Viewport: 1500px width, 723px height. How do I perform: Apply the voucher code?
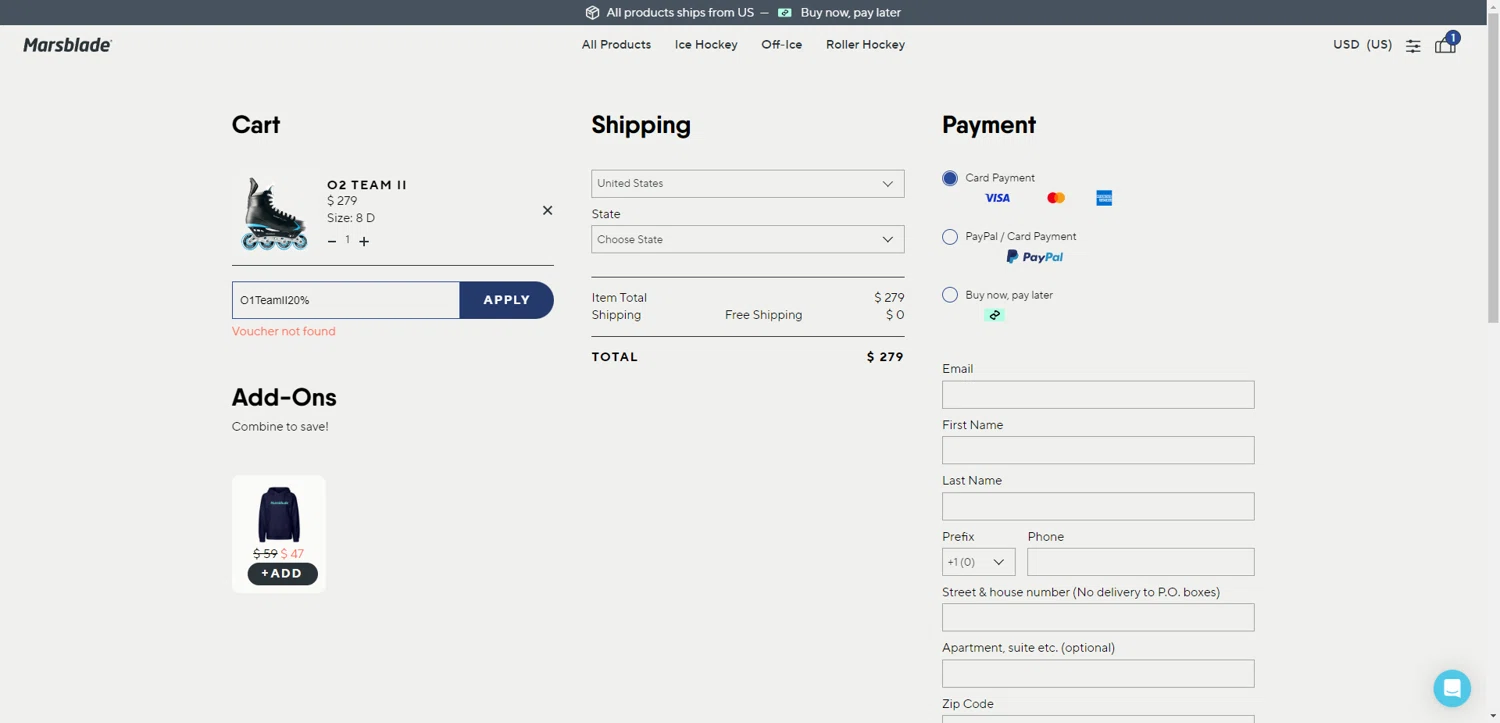[507, 300]
